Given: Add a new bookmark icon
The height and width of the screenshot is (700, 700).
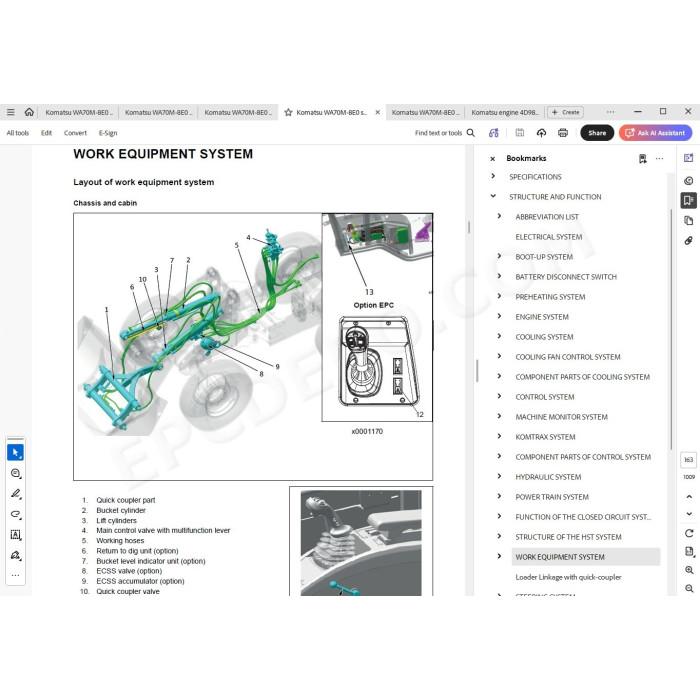Looking at the screenshot, I should tap(642, 158).
